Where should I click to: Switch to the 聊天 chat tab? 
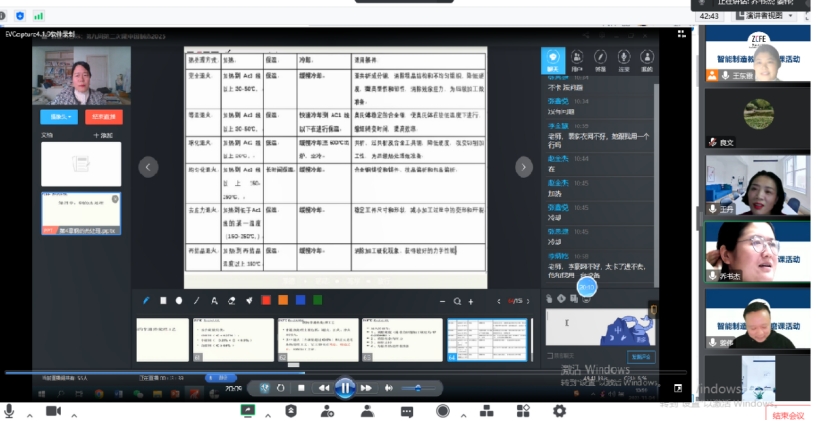coord(553,61)
